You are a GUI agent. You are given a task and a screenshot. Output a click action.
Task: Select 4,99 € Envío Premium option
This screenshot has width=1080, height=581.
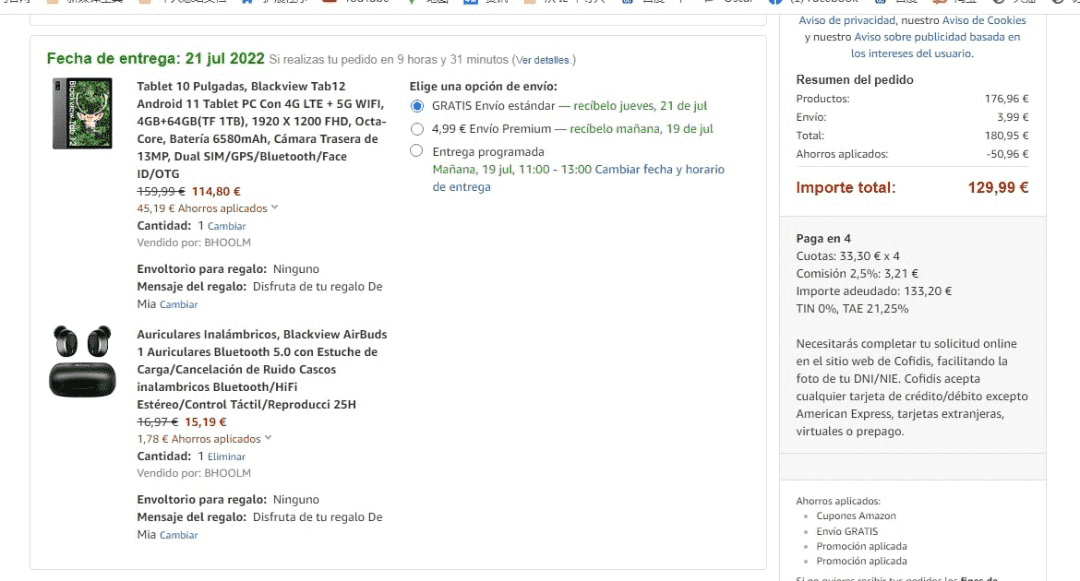pyautogui.click(x=417, y=129)
